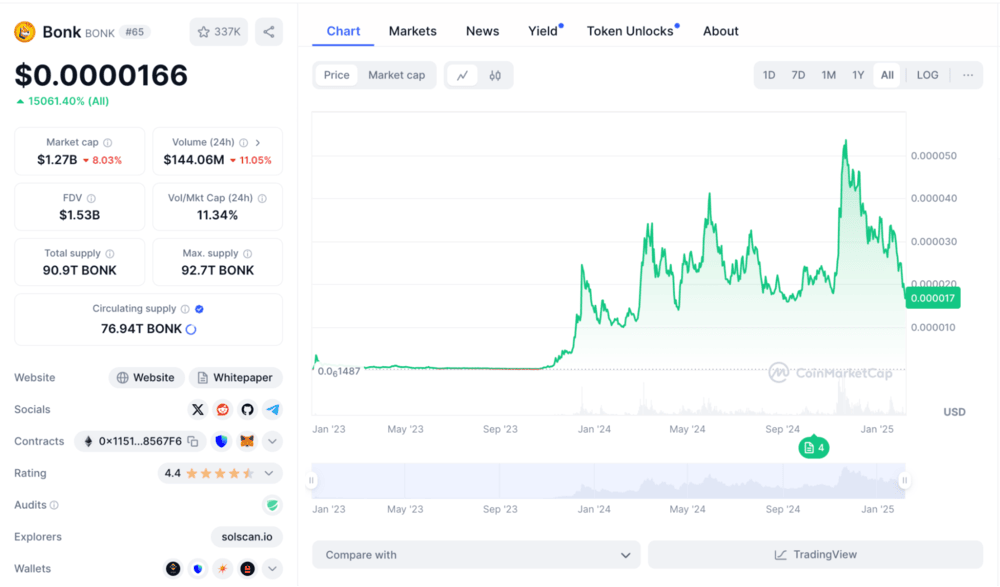Toggle chart to Market cap

tap(396, 75)
